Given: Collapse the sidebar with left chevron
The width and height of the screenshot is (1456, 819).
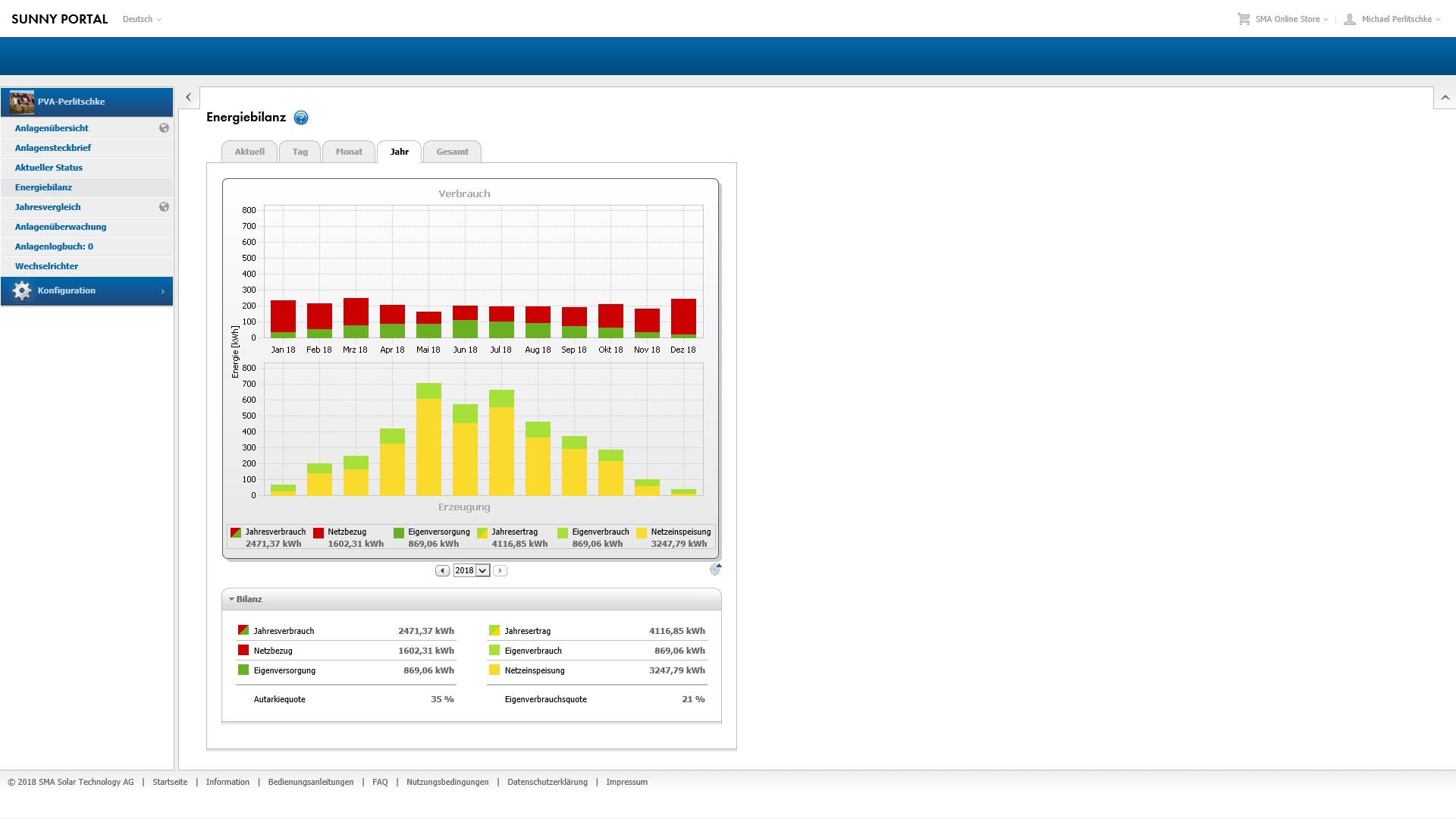Looking at the screenshot, I should (x=189, y=97).
